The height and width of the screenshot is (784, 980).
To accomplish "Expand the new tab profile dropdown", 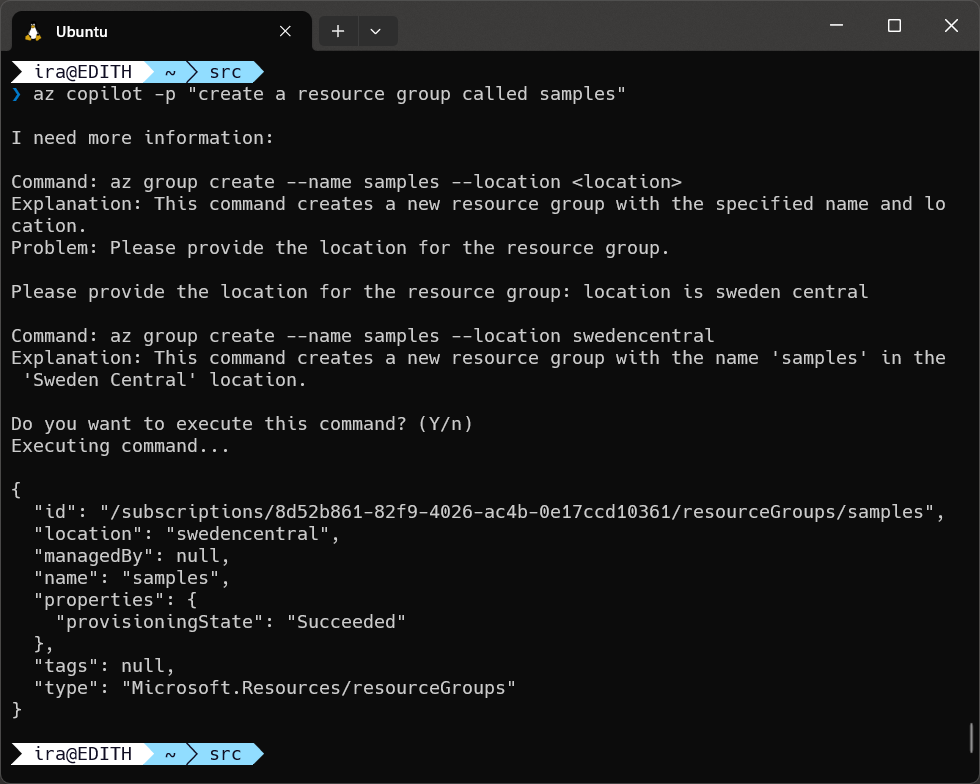I will pos(376,31).
